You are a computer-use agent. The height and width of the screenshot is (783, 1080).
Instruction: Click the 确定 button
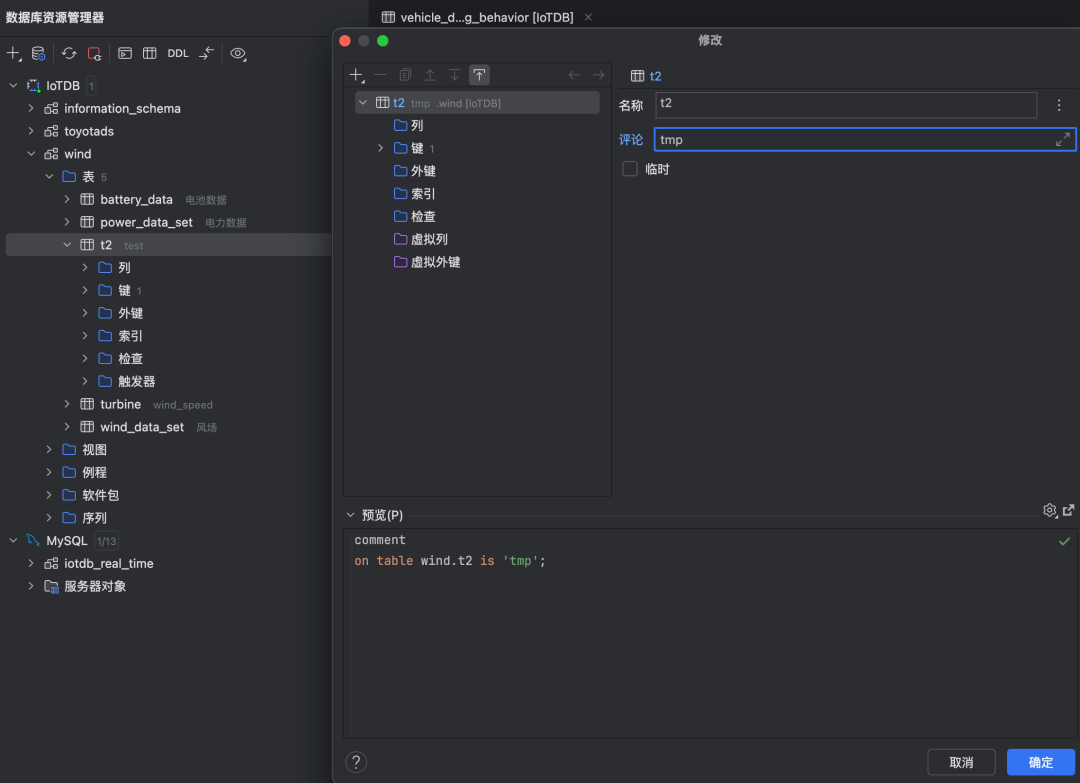pos(1040,762)
